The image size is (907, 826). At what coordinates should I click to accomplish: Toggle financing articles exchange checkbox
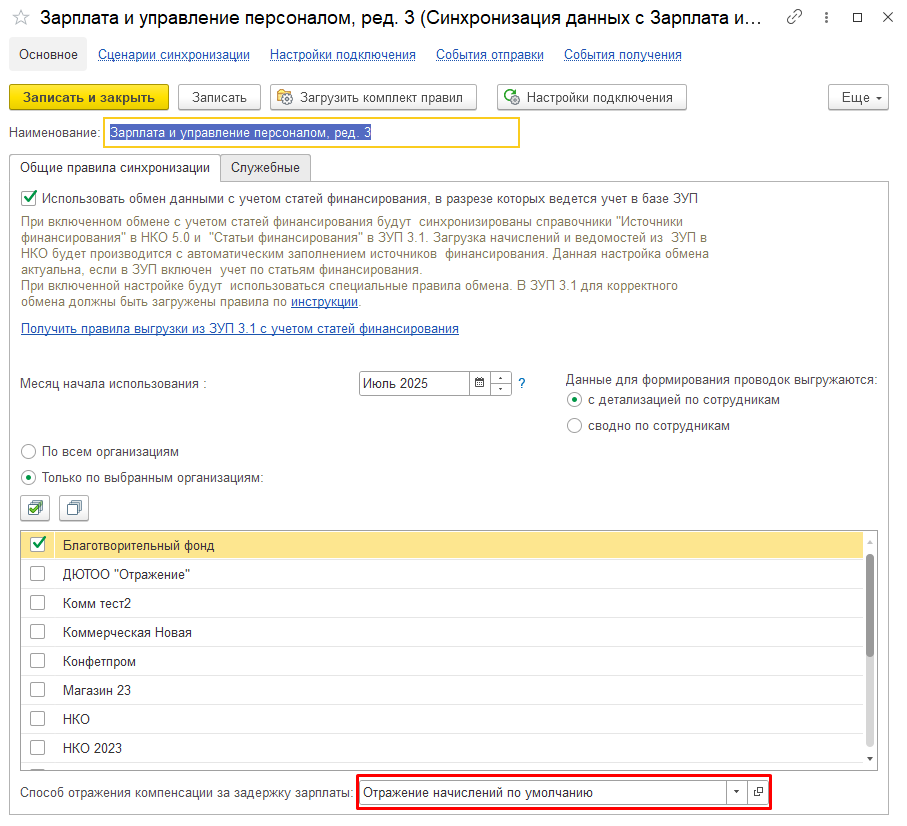29,198
